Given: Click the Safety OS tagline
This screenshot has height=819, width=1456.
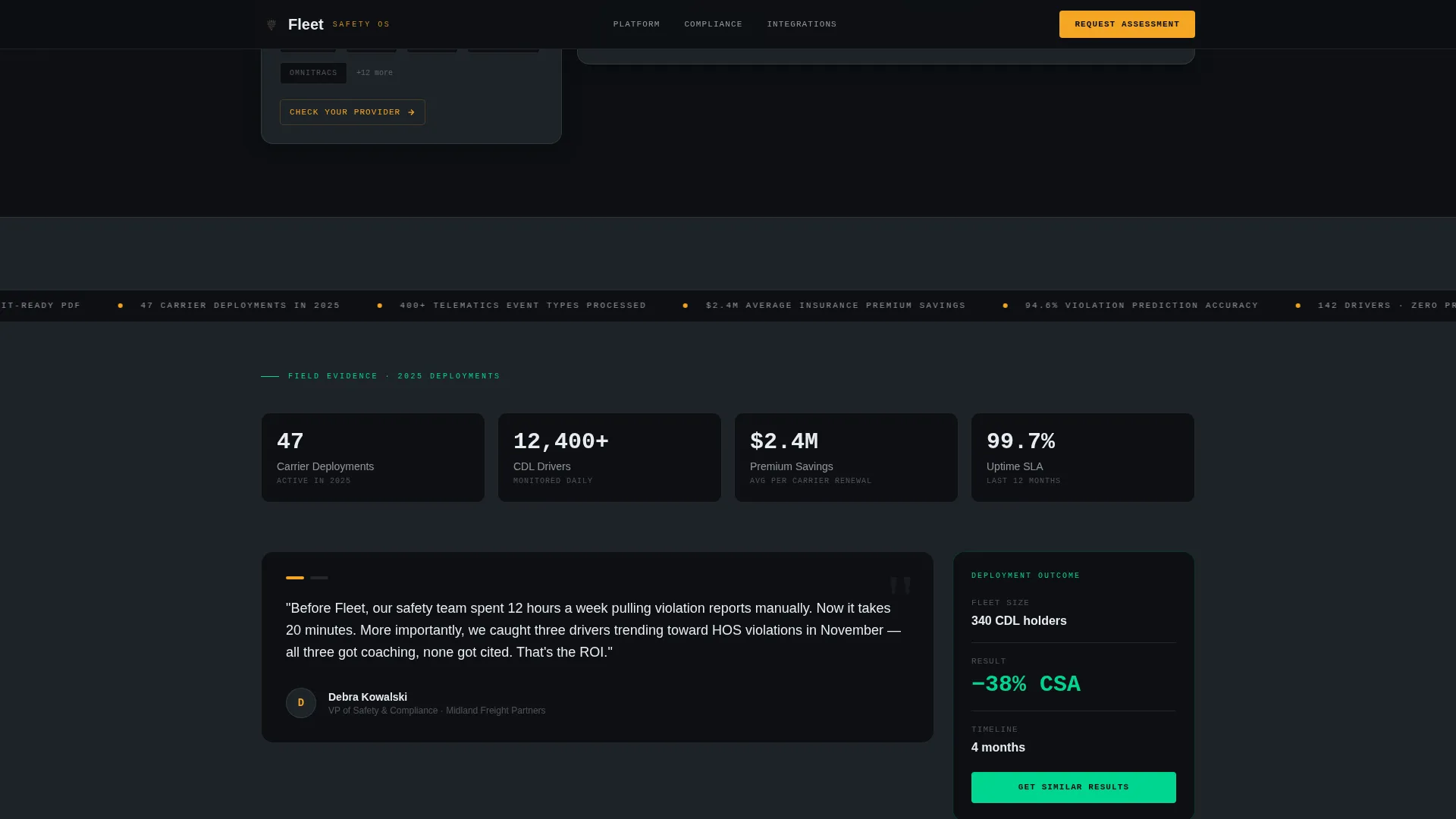Looking at the screenshot, I should click(x=361, y=24).
